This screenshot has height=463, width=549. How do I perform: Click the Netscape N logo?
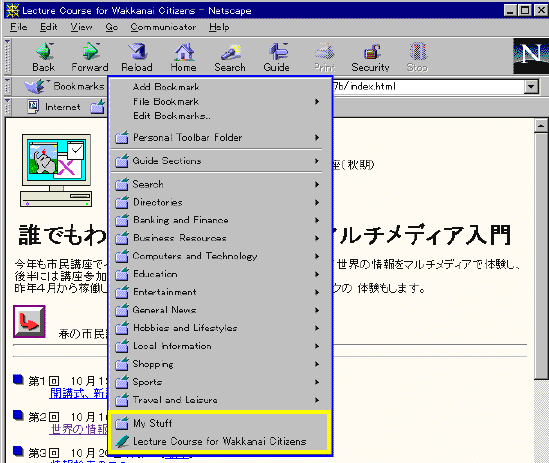(531, 56)
